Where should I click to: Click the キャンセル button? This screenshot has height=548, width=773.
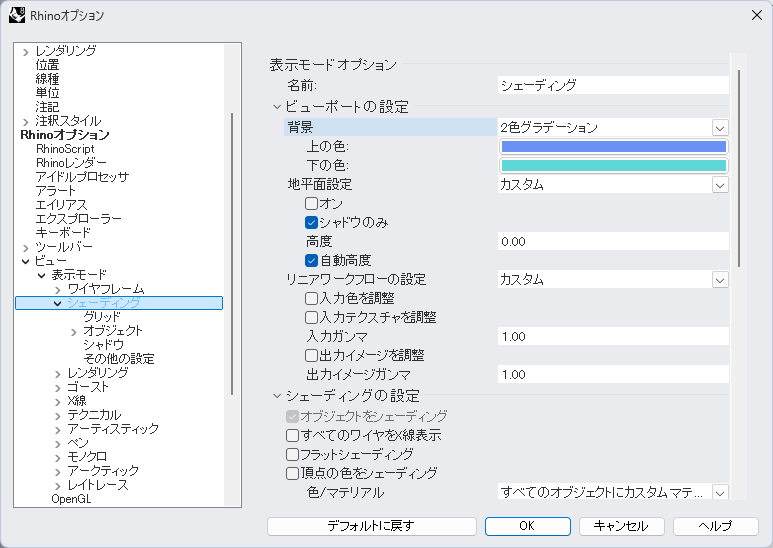point(622,526)
